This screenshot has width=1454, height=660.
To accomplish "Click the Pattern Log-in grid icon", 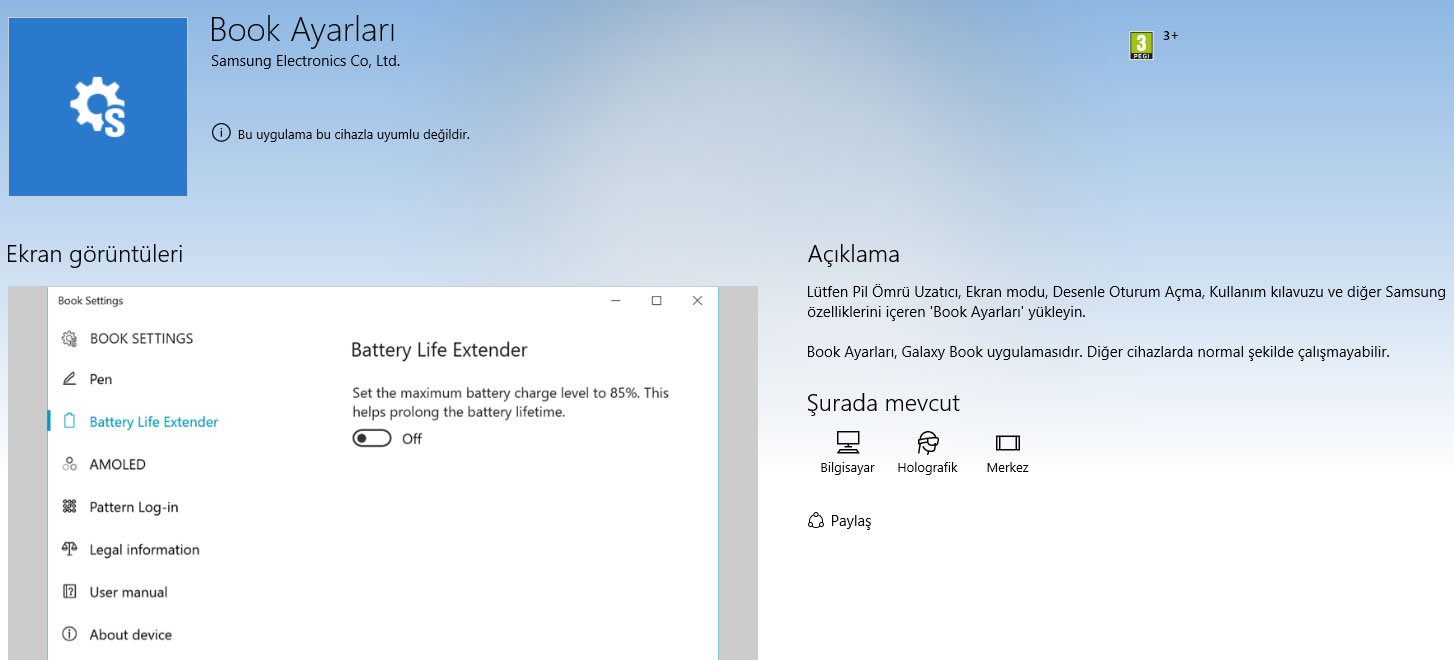I will click(69, 507).
